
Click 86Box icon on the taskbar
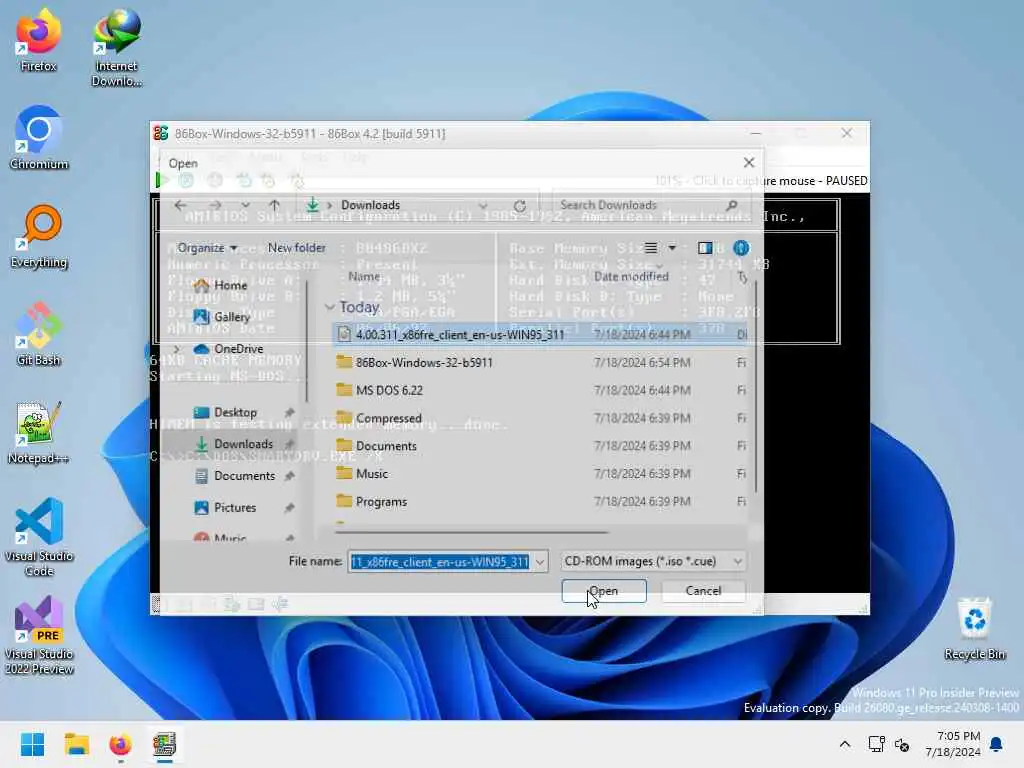tap(165, 744)
